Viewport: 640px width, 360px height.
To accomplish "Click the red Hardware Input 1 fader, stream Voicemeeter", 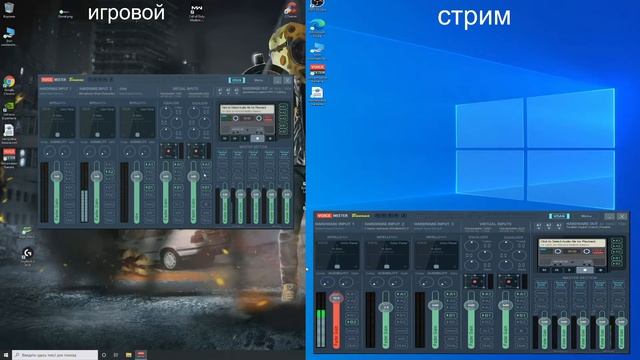I will tap(336, 320).
